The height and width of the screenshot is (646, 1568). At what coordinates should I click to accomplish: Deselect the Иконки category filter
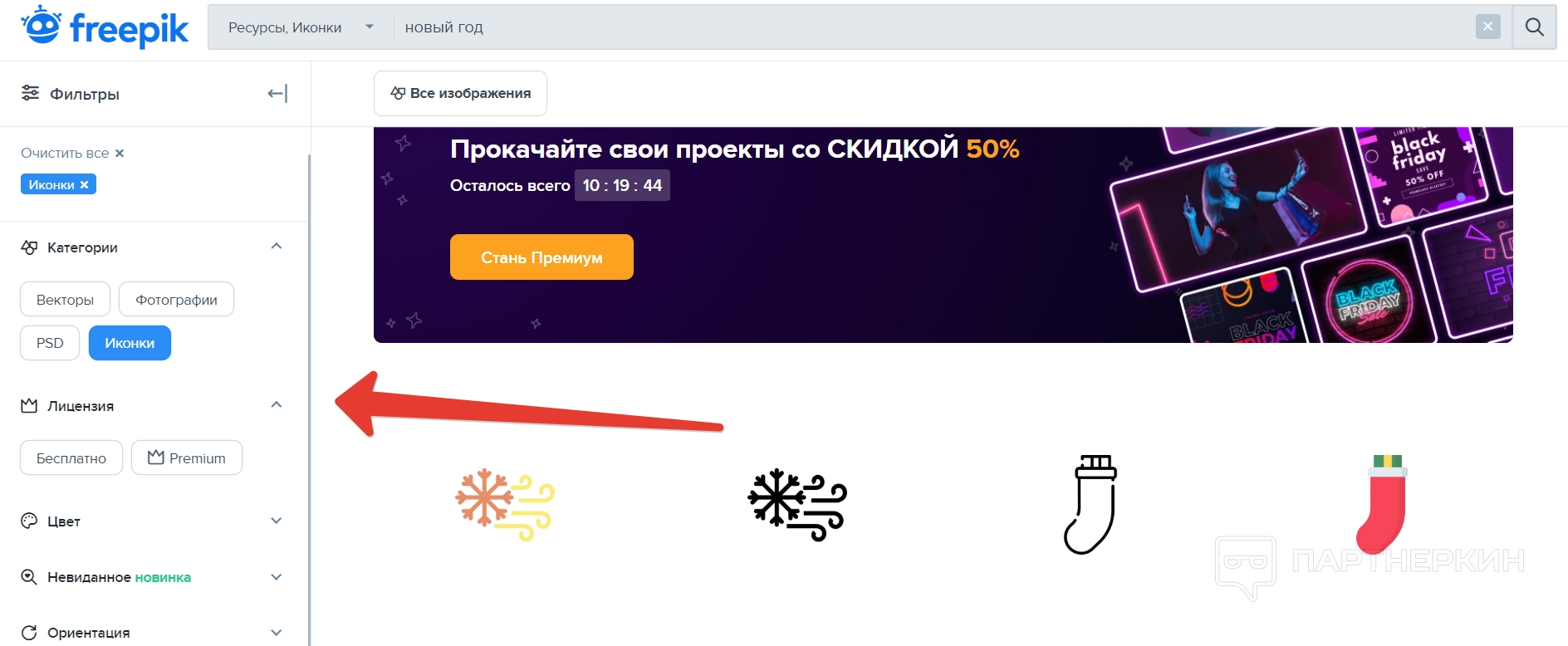tap(130, 343)
